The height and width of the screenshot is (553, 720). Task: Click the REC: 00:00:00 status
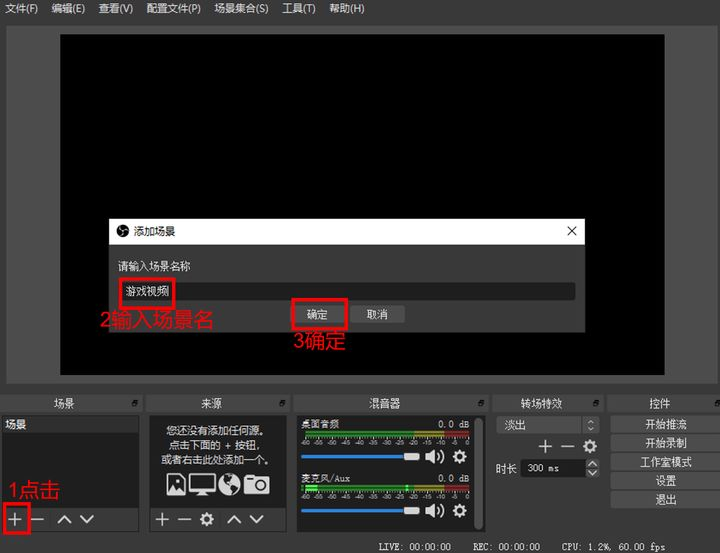[506, 547]
